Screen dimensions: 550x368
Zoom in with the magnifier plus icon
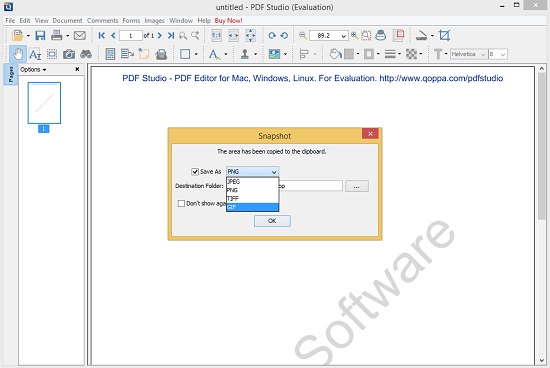point(354,35)
